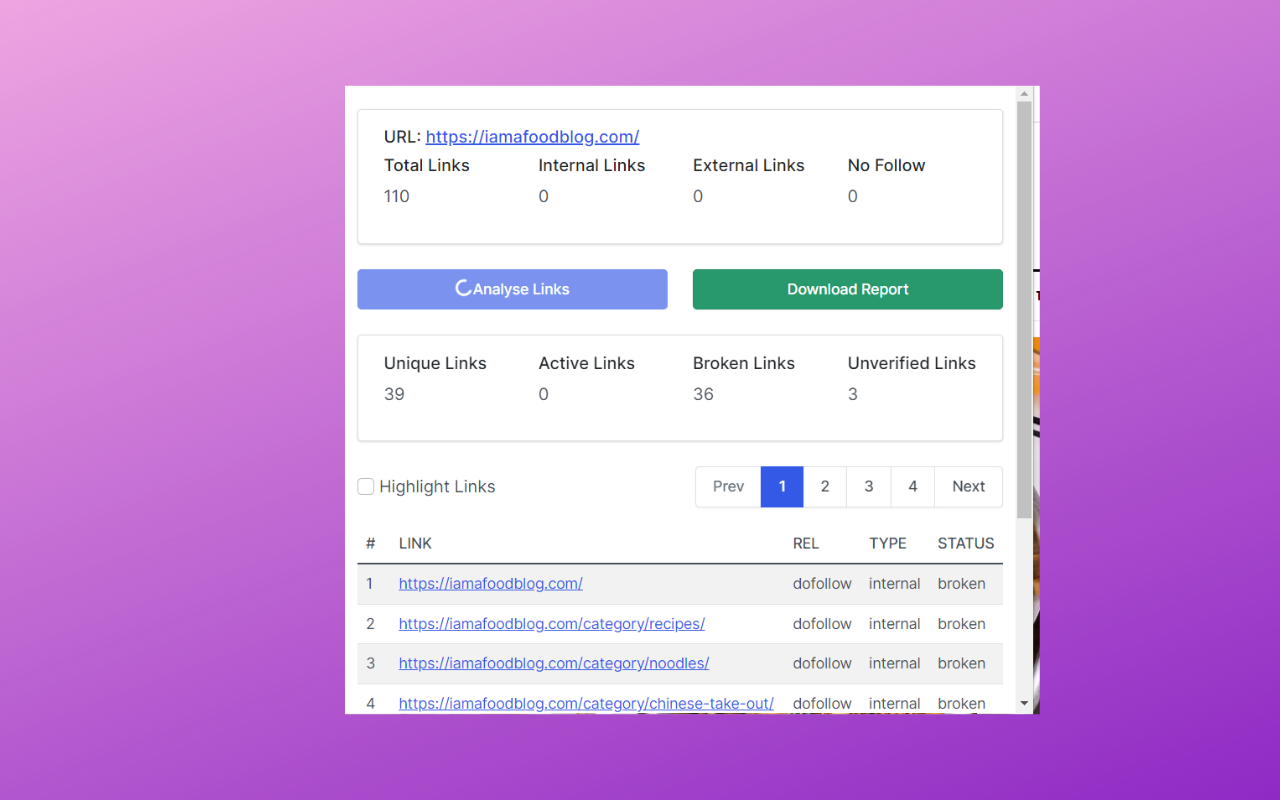Screen dimensions: 1280x800
Task: Open the URL https://iamafoodblog.com/ at the top
Action: coord(532,136)
